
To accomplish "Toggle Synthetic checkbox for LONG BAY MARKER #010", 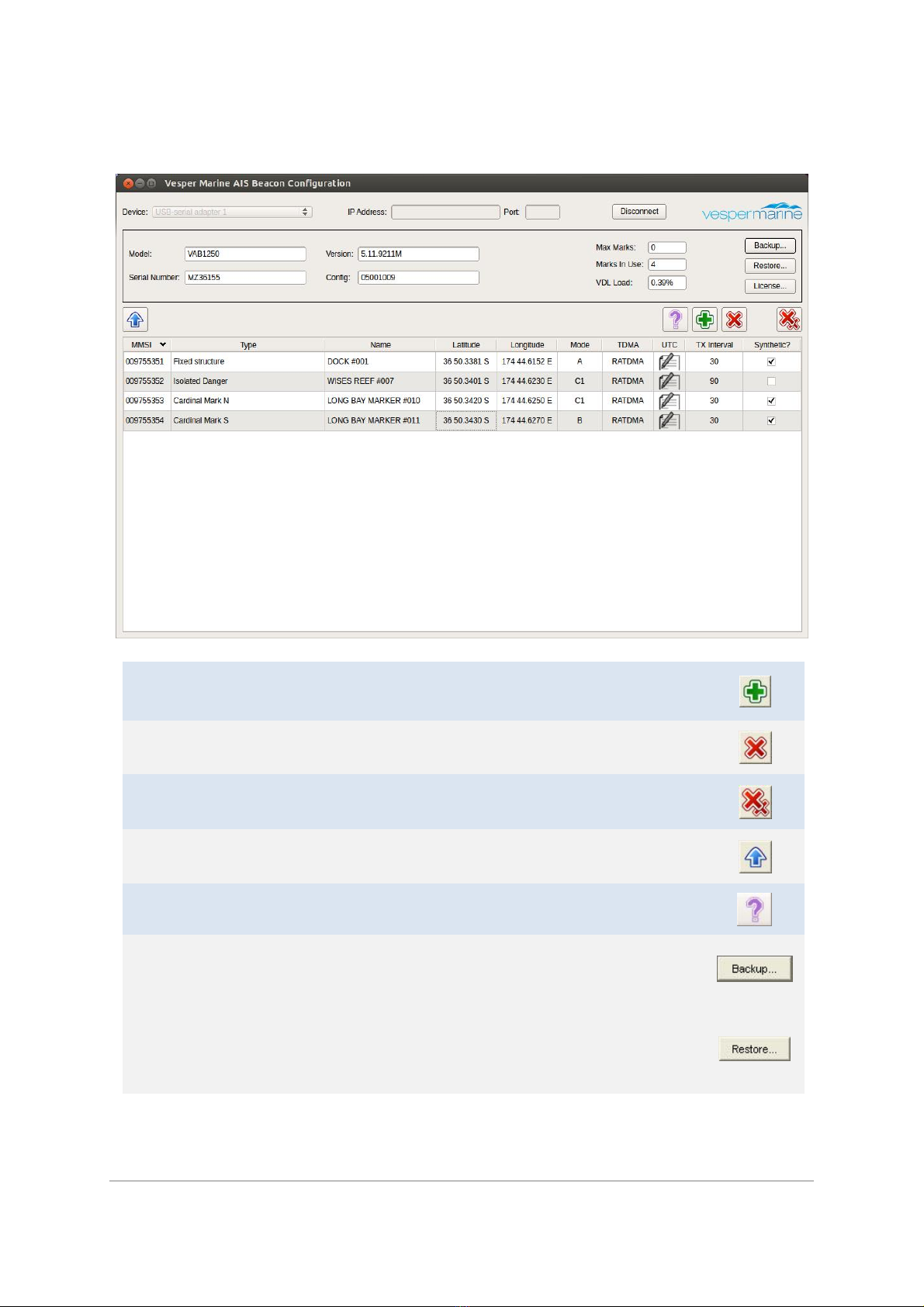I will [x=771, y=401].
